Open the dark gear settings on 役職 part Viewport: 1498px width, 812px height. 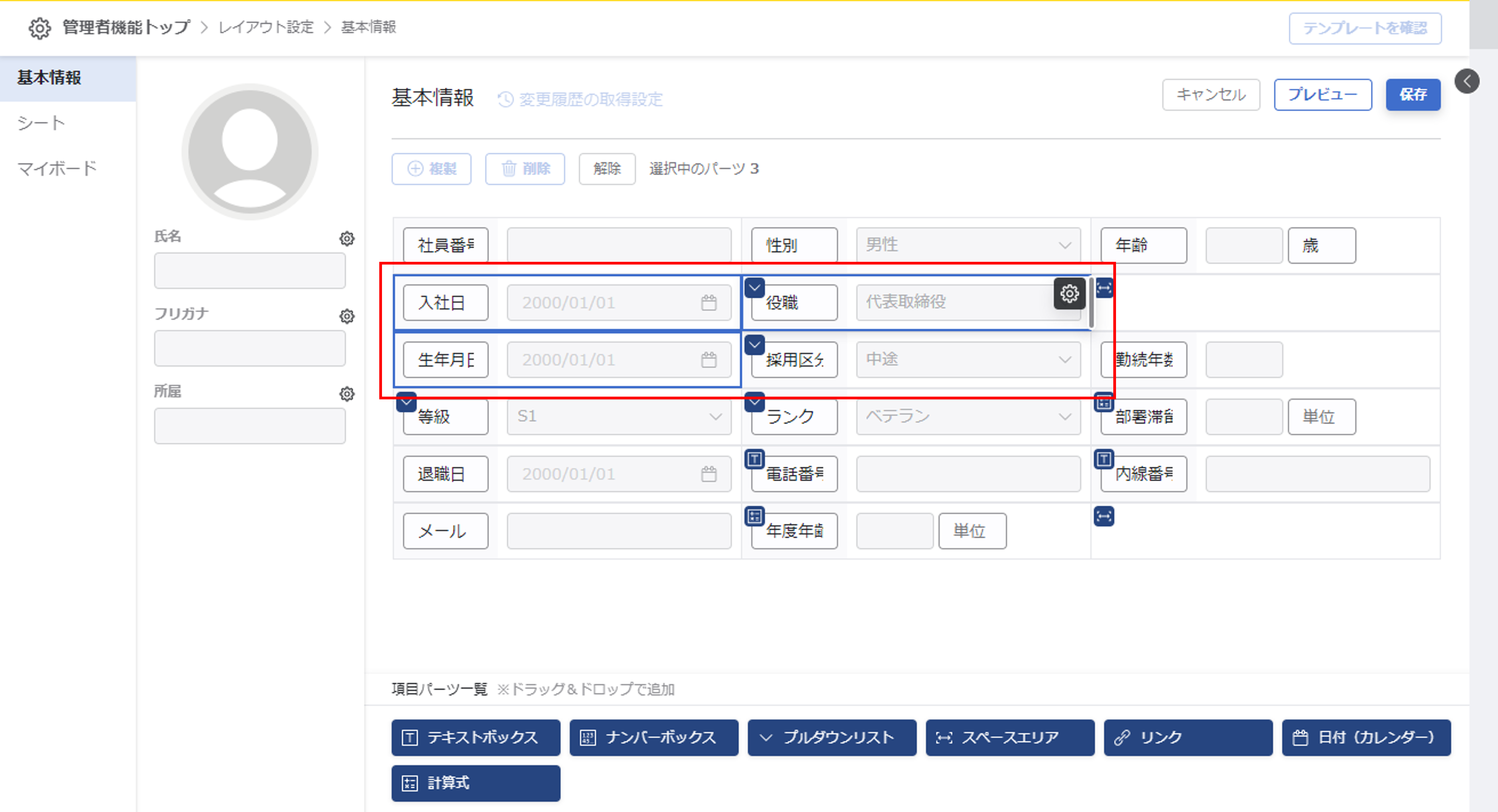tap(1069, 294)
